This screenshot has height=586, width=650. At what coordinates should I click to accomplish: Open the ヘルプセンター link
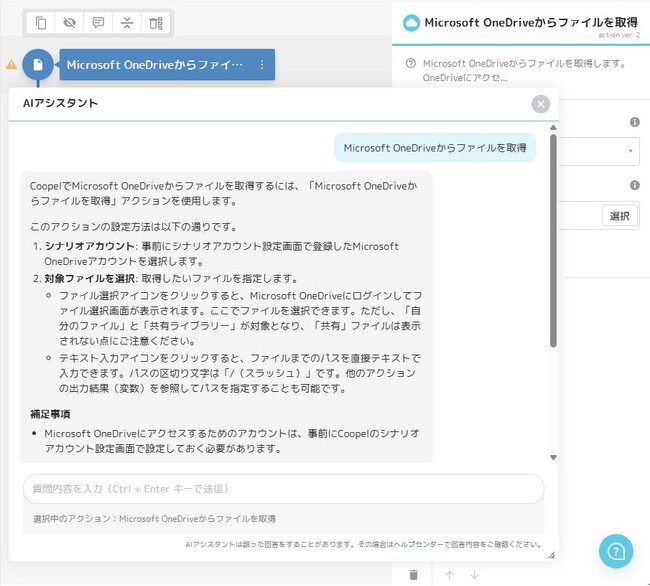coord(418,545)
